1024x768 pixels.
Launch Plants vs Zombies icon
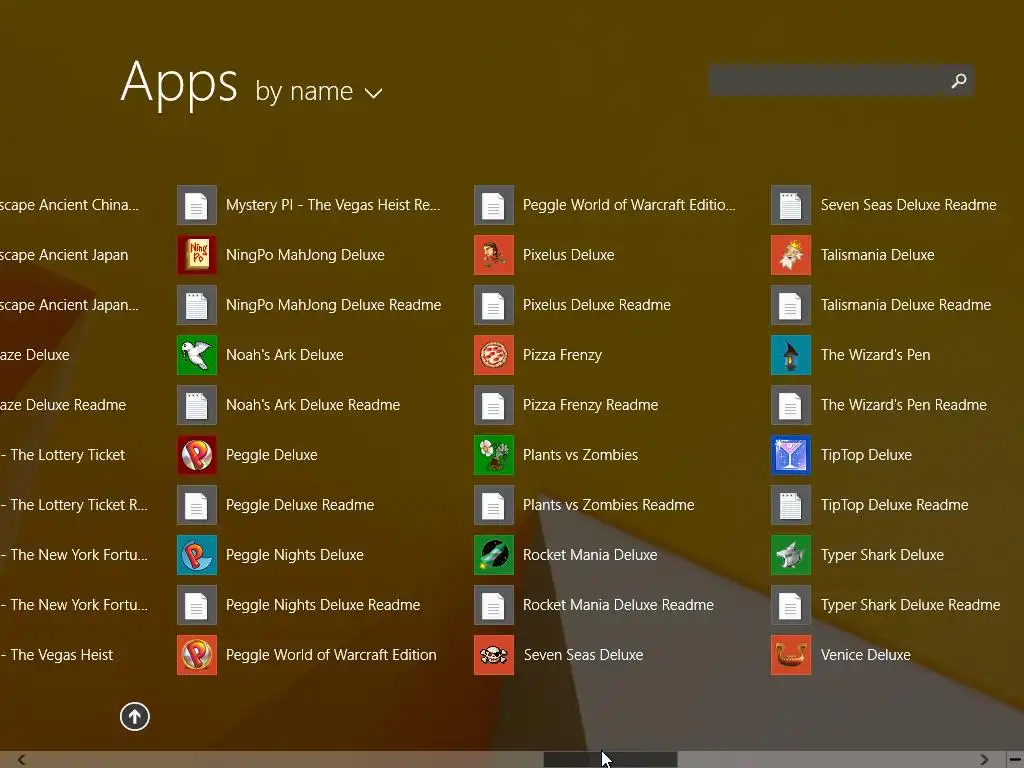coord(494,455)
